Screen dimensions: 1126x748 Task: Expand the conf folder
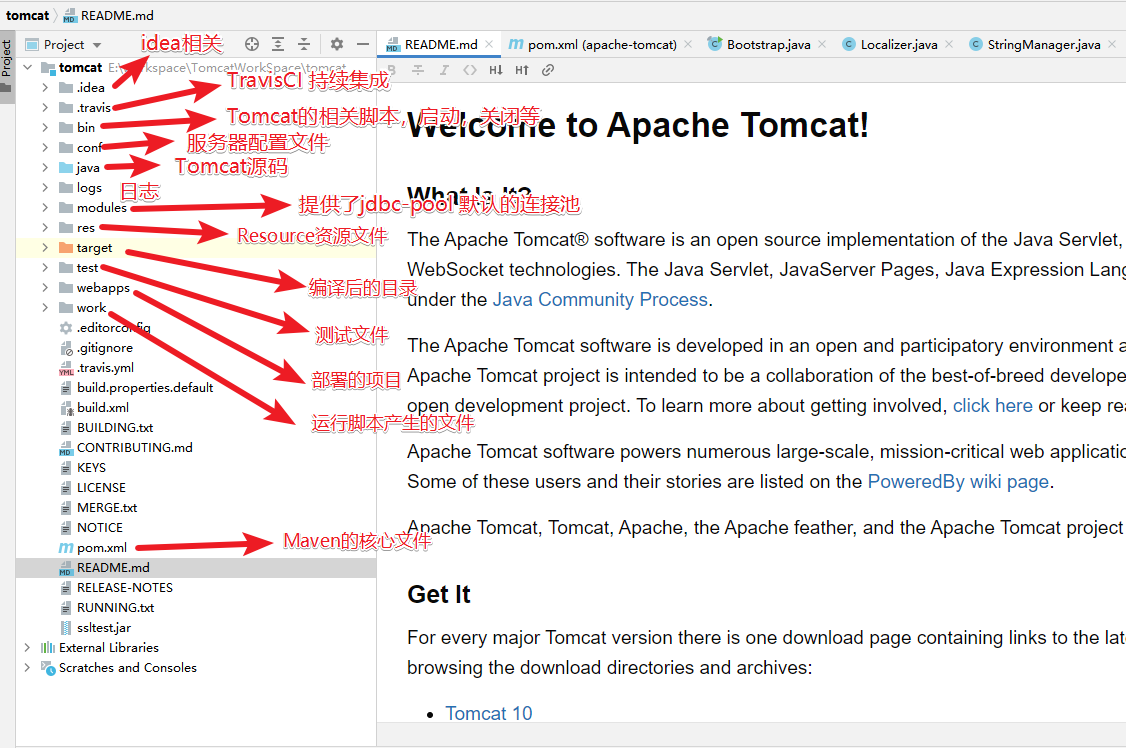pyautogui.click(x=45, y=148)
